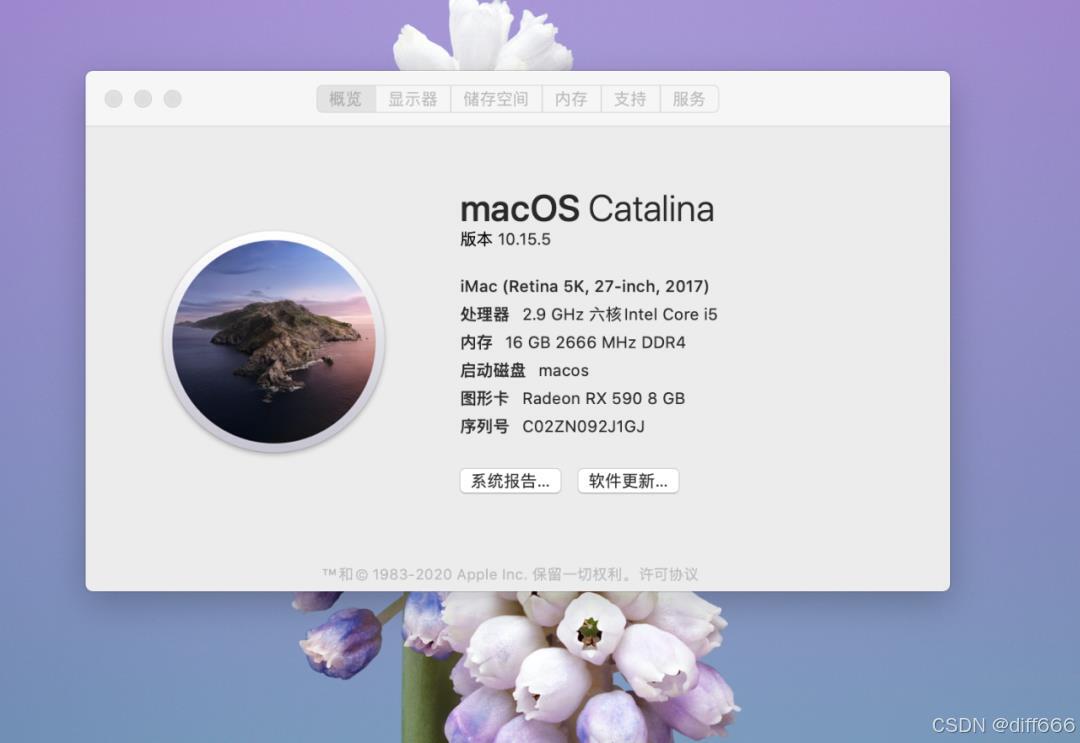Open the 许可协议 link

(x=668, y=574)
